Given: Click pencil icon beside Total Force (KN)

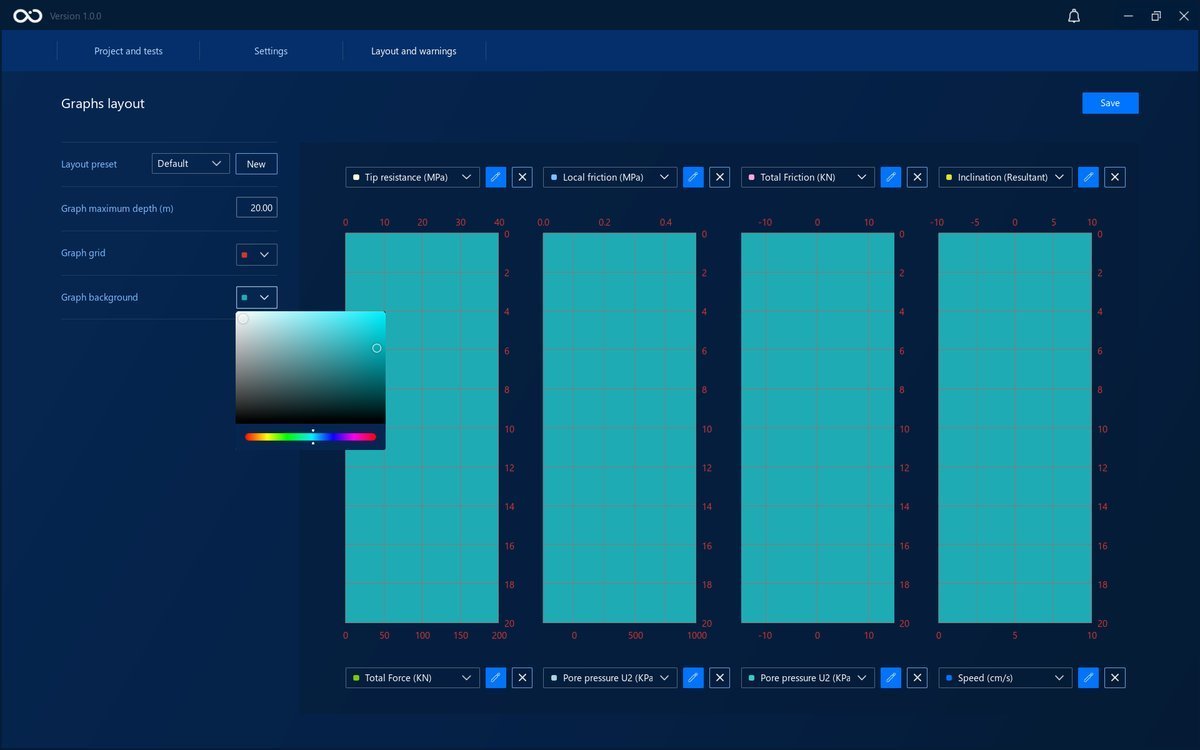Looking at the screenshot, I should 495,677.
